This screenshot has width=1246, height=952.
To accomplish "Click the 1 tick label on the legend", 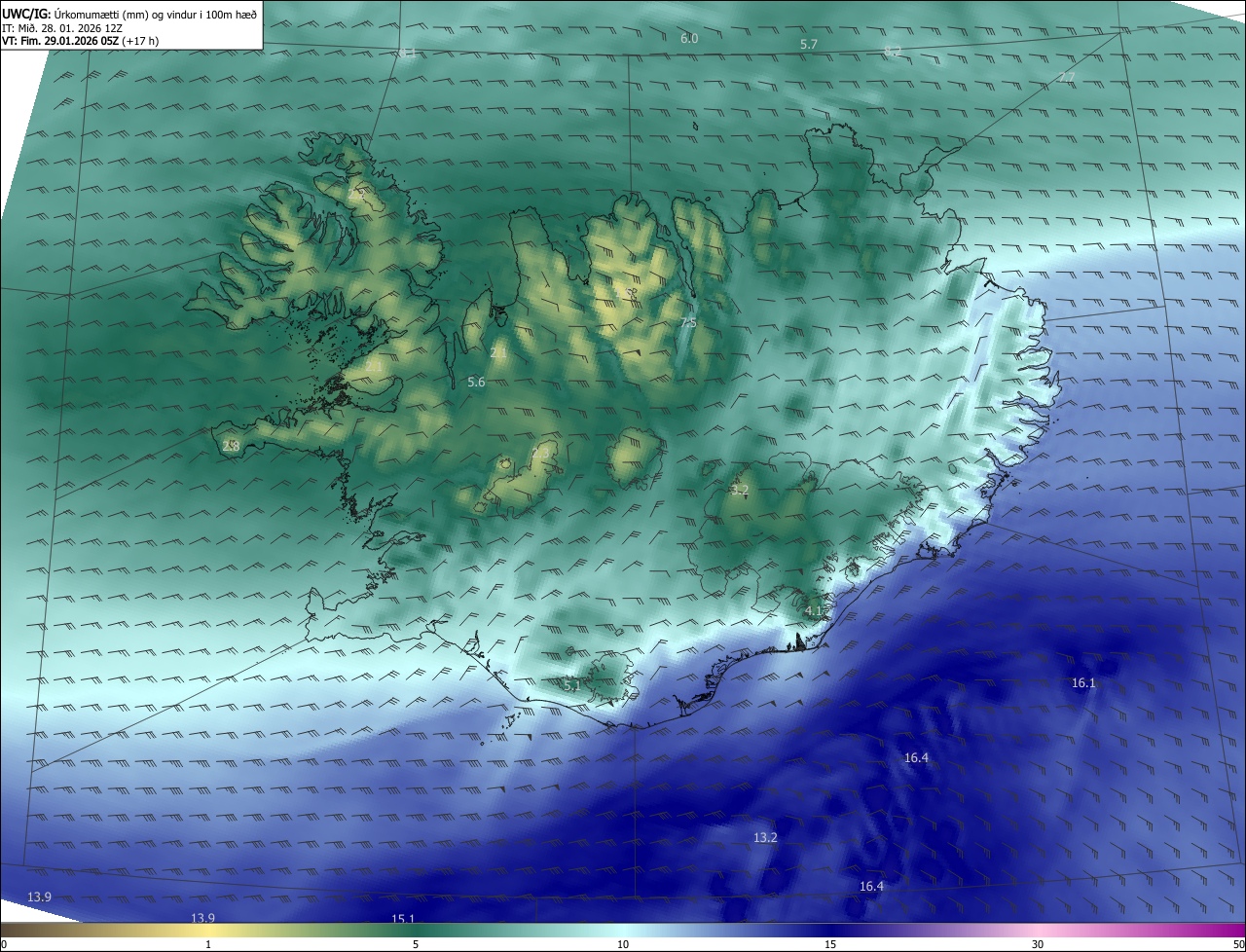I will tap(208, 944).
